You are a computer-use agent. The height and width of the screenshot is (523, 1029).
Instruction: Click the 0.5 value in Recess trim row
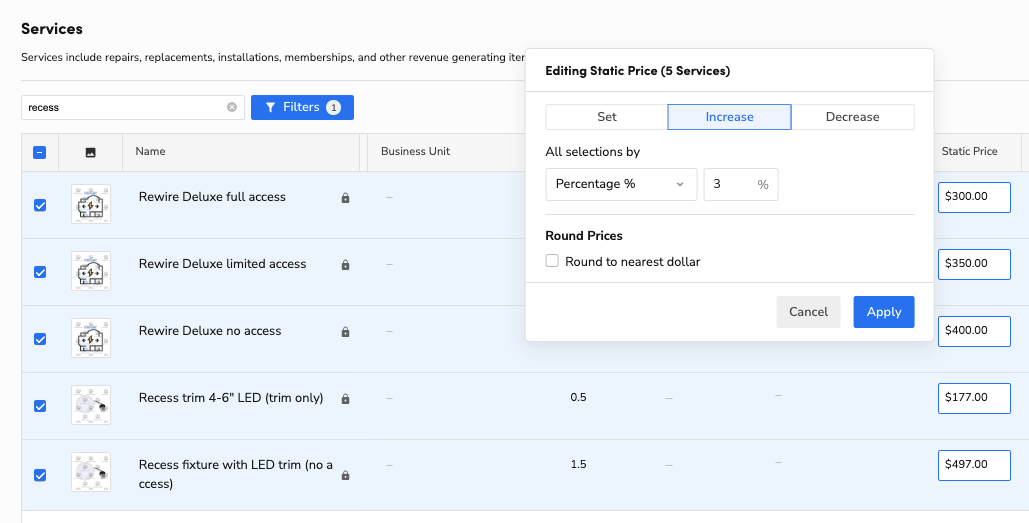pyautogui.click(x=578, y=398)
